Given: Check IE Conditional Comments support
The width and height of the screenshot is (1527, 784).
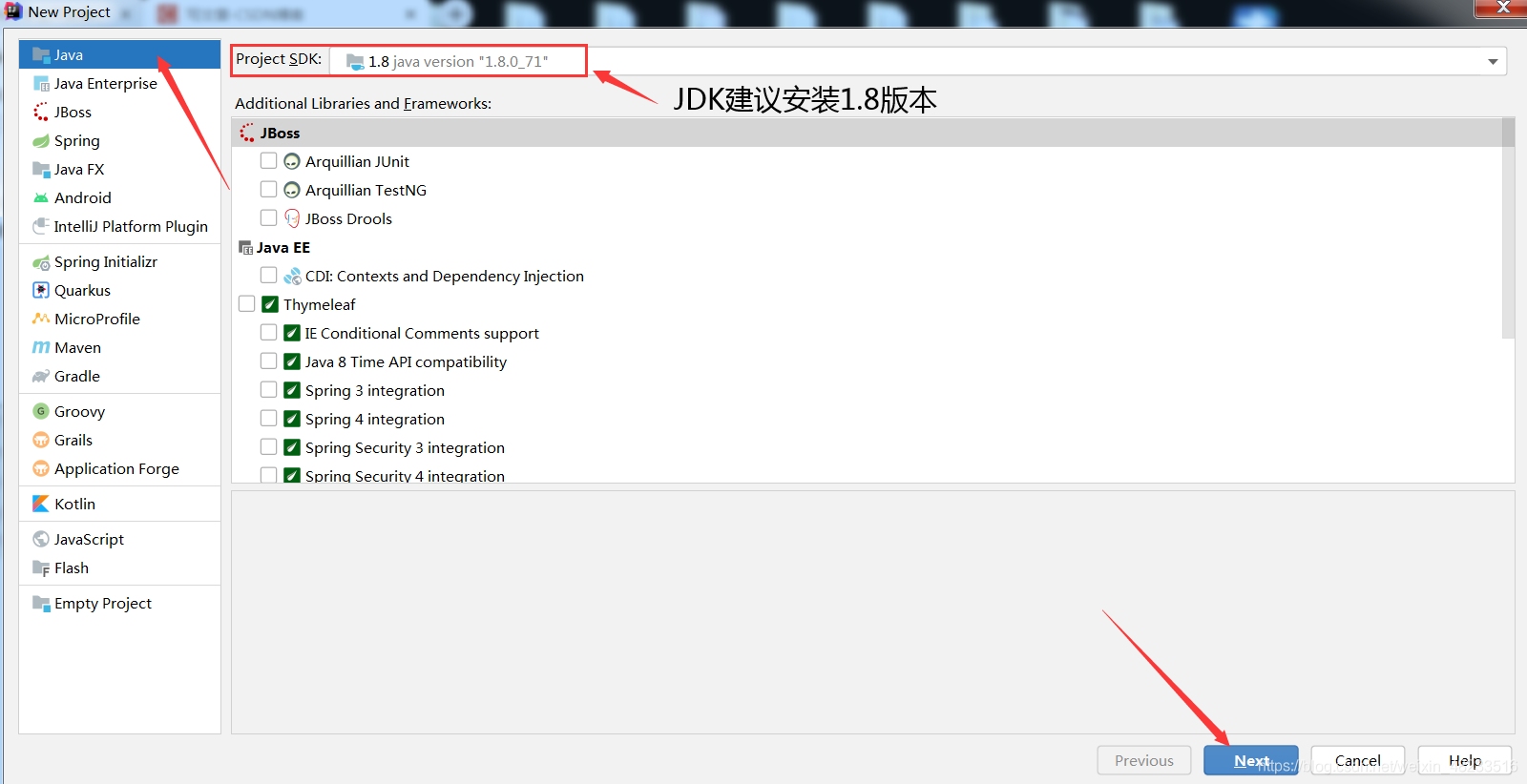Looking at the screenshot, I should [x=269, y=333].
